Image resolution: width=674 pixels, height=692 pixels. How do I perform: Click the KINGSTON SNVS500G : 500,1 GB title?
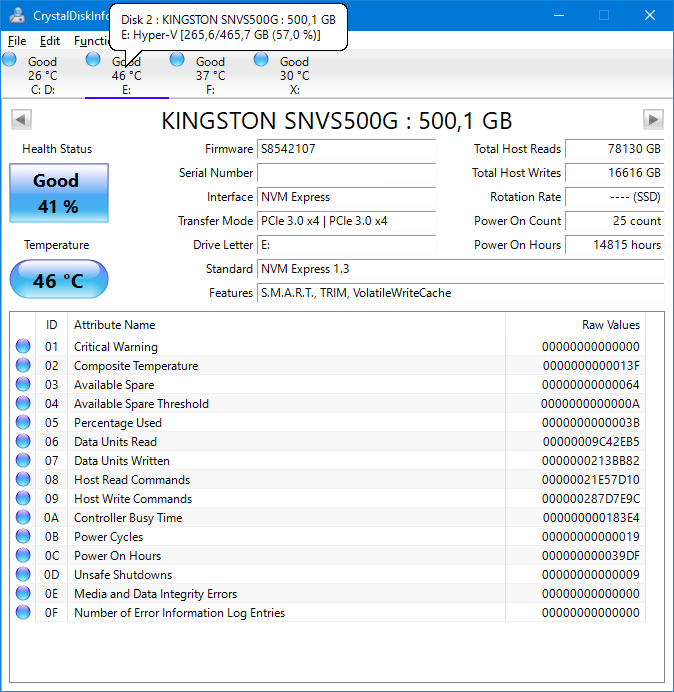click(337, 120)
